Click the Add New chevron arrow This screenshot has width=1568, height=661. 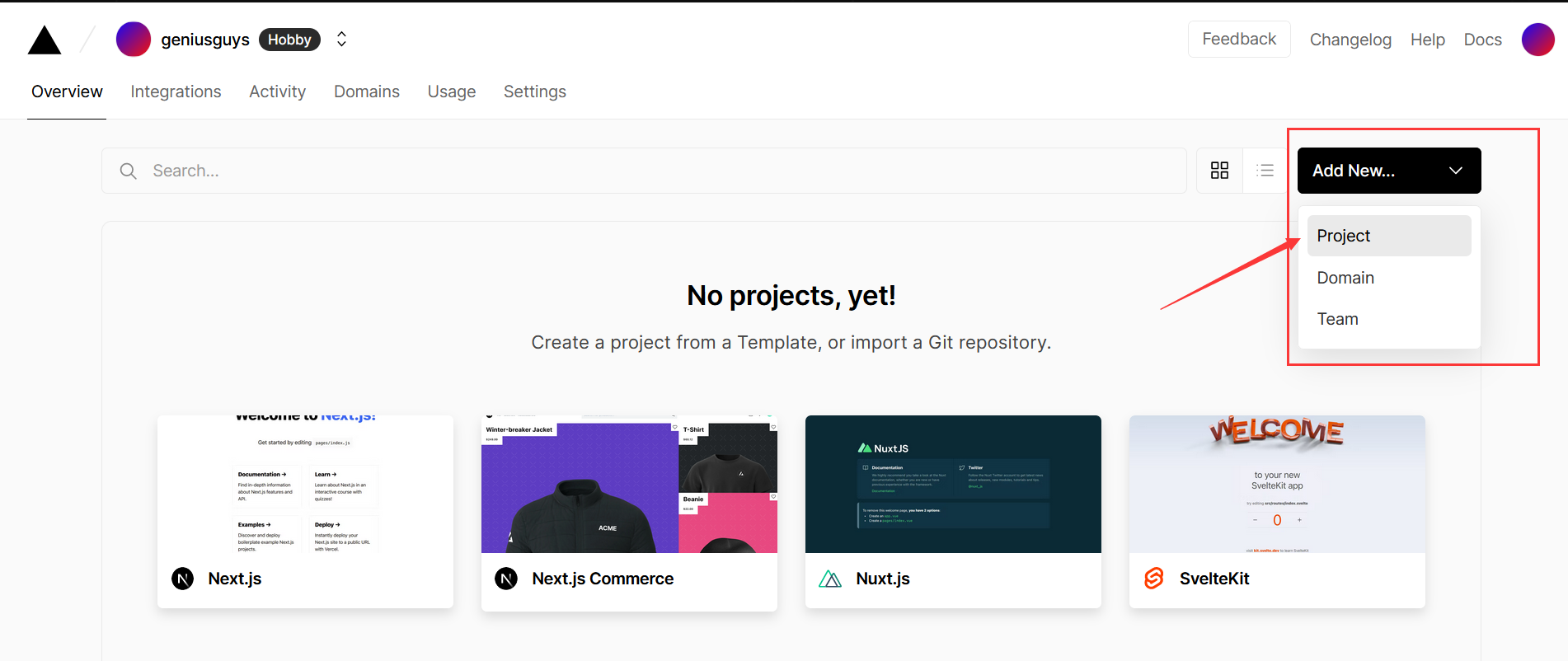click(x=1456, y=171)
